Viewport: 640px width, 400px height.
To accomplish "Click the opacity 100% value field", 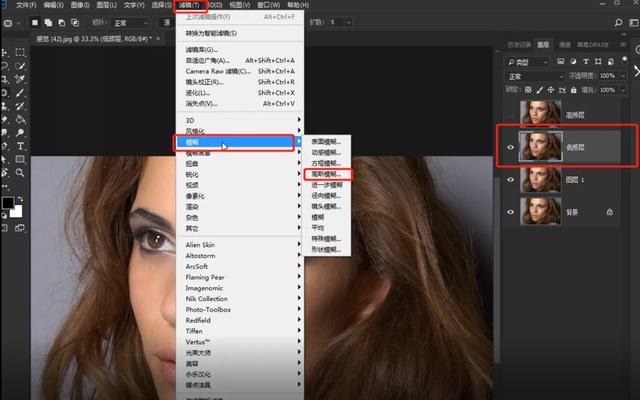I will coord(607,76).
